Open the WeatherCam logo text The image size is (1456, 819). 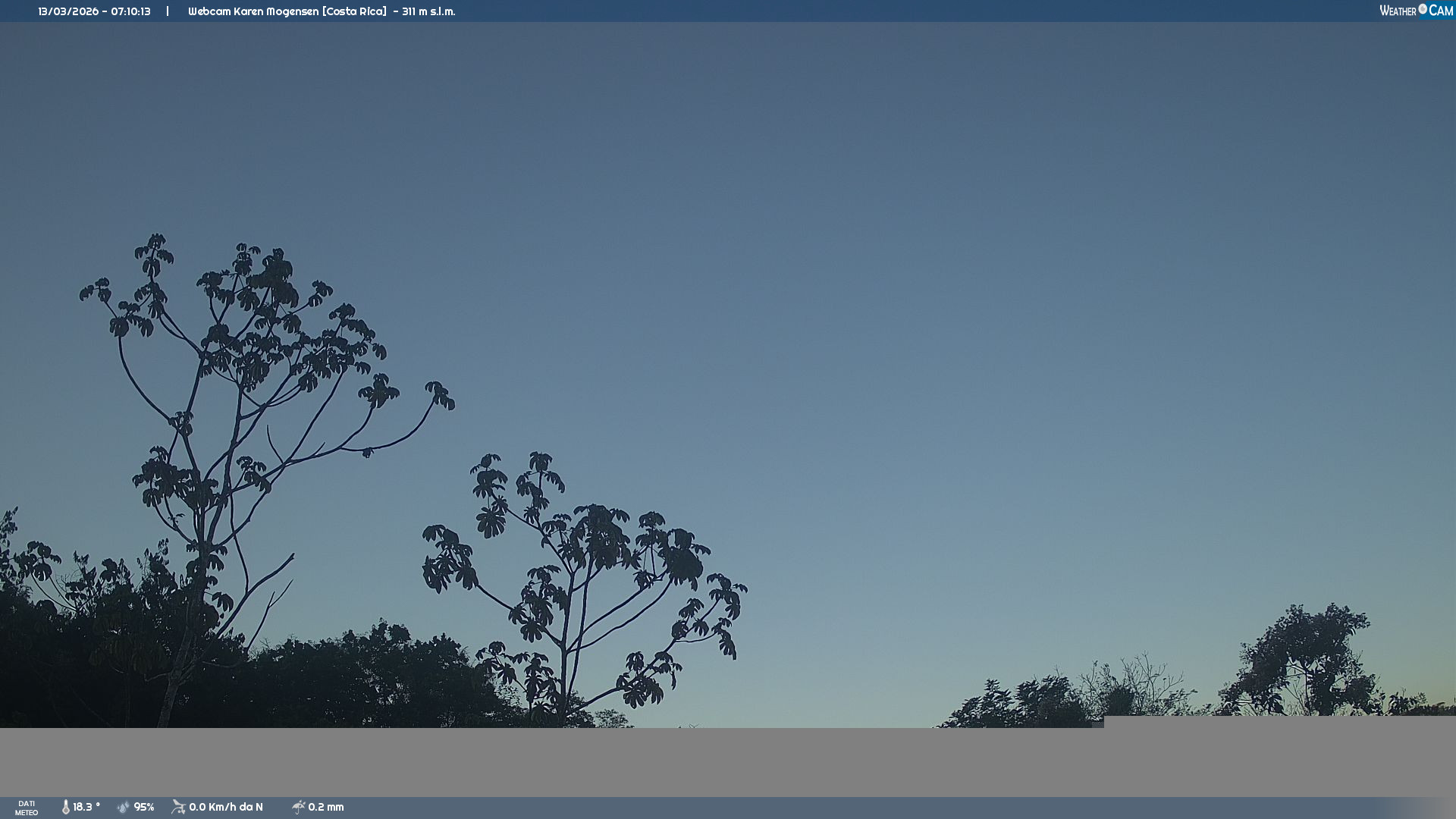pos(1398,11)
